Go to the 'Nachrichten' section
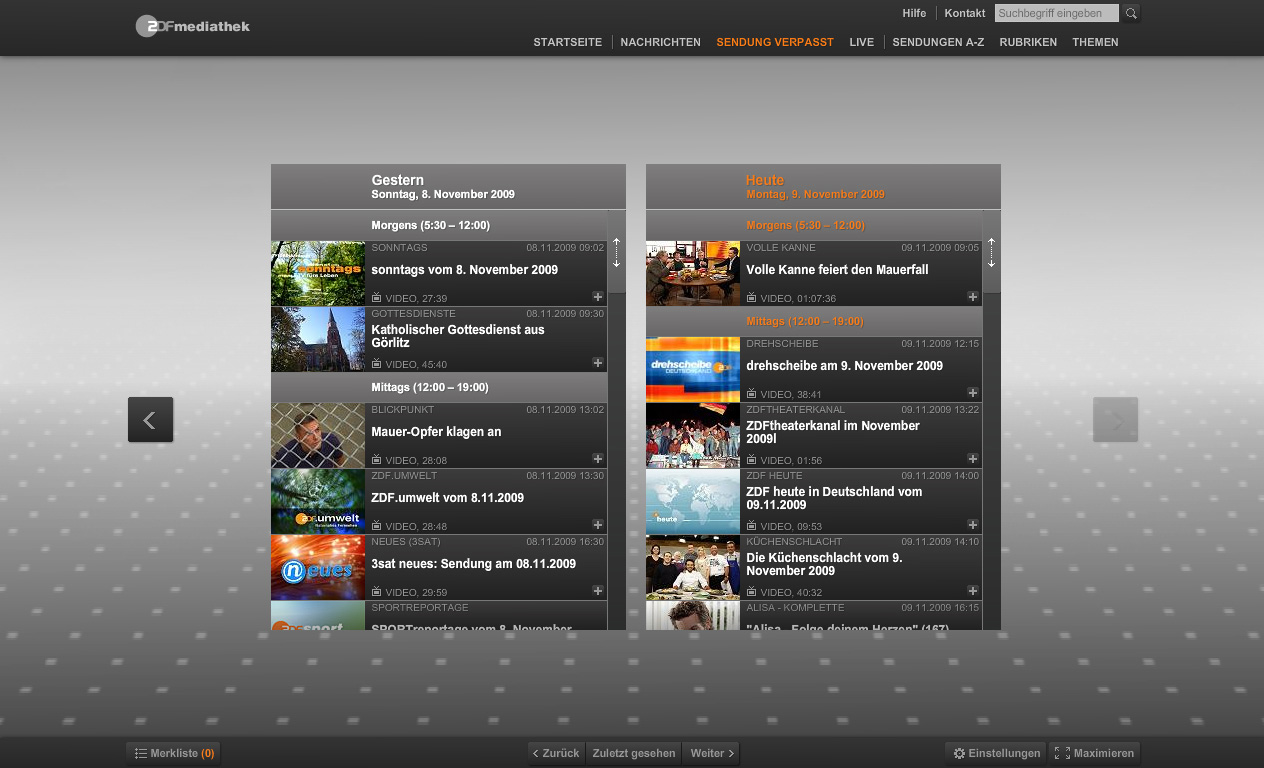 tap(660, 42)
